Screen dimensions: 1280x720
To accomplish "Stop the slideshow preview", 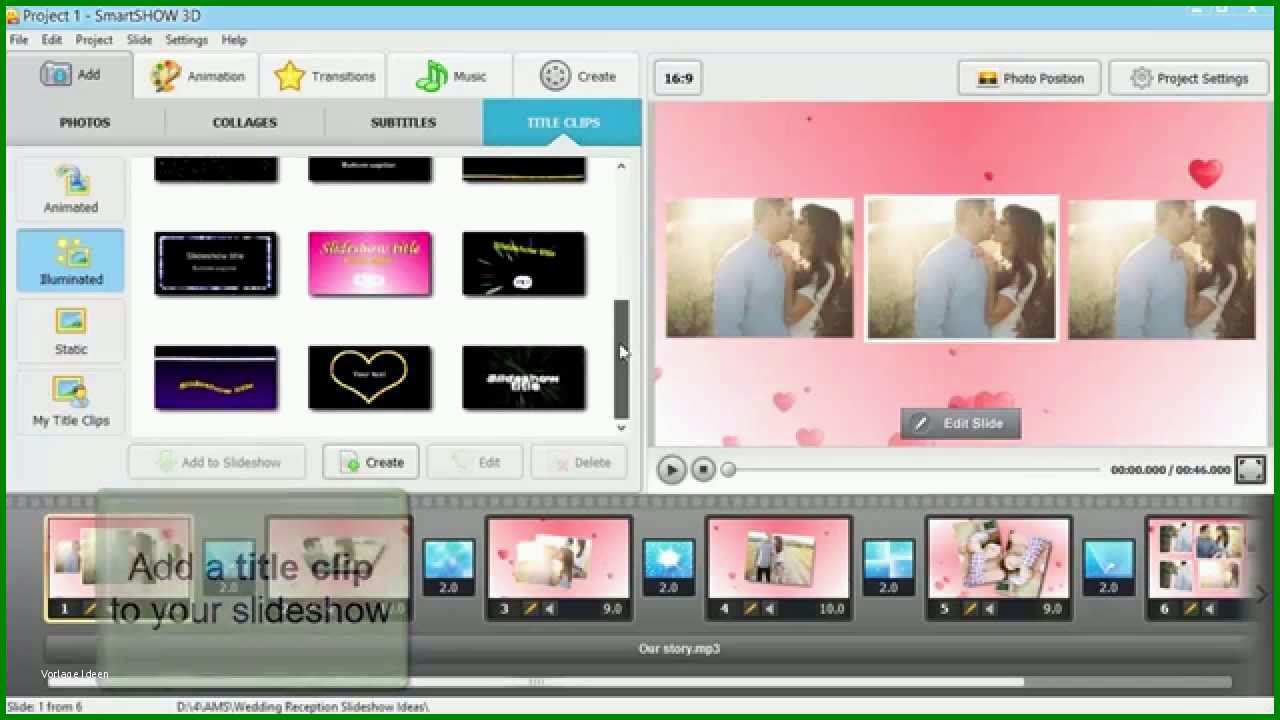I will [703, 469].
